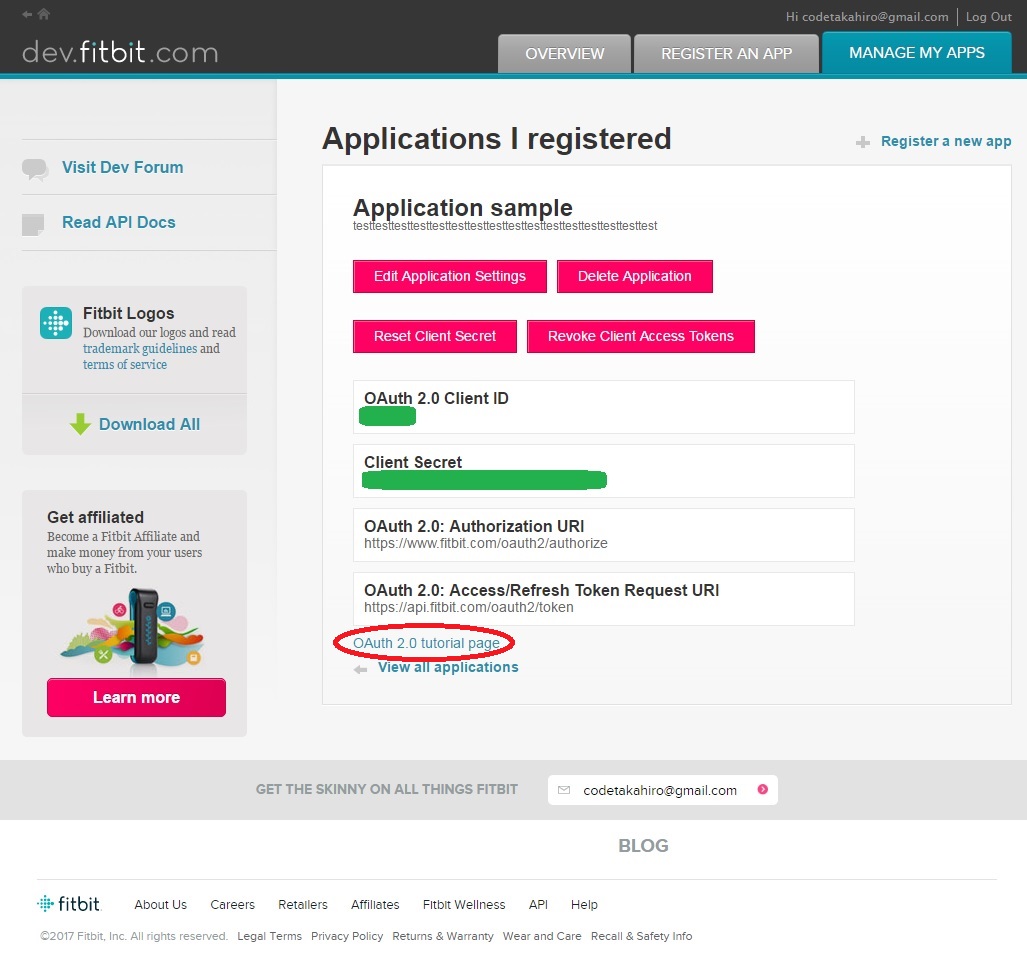1027x977 pixels.
Task: Open Legal Terms footer link
Action: click(x=269, y=936)
